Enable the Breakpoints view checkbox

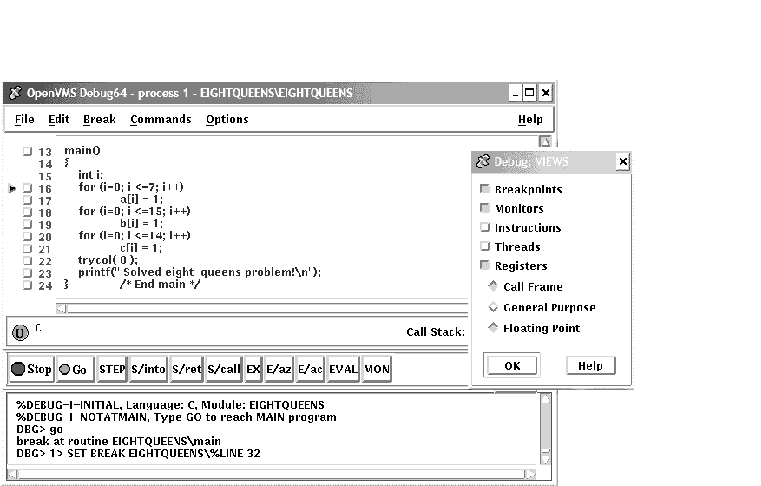485,190
